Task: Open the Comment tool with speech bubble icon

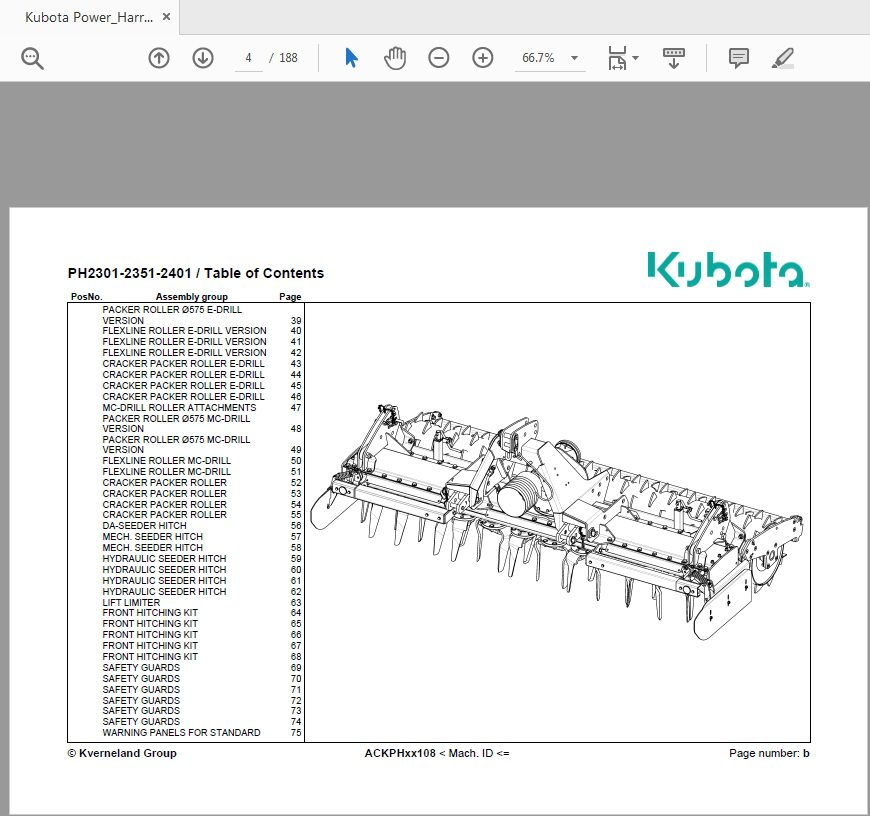Action: (738, 58)
